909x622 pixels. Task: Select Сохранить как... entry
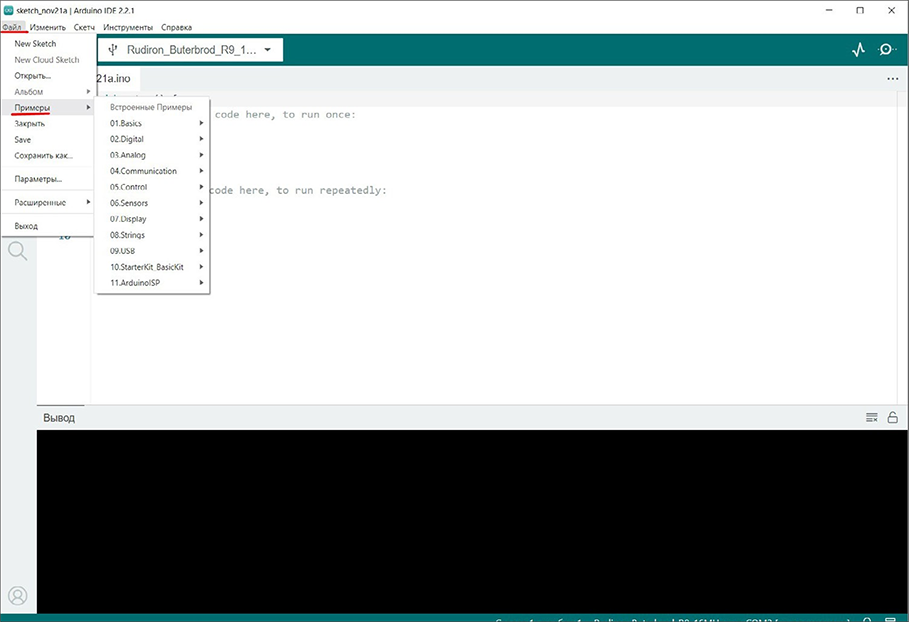48,155
